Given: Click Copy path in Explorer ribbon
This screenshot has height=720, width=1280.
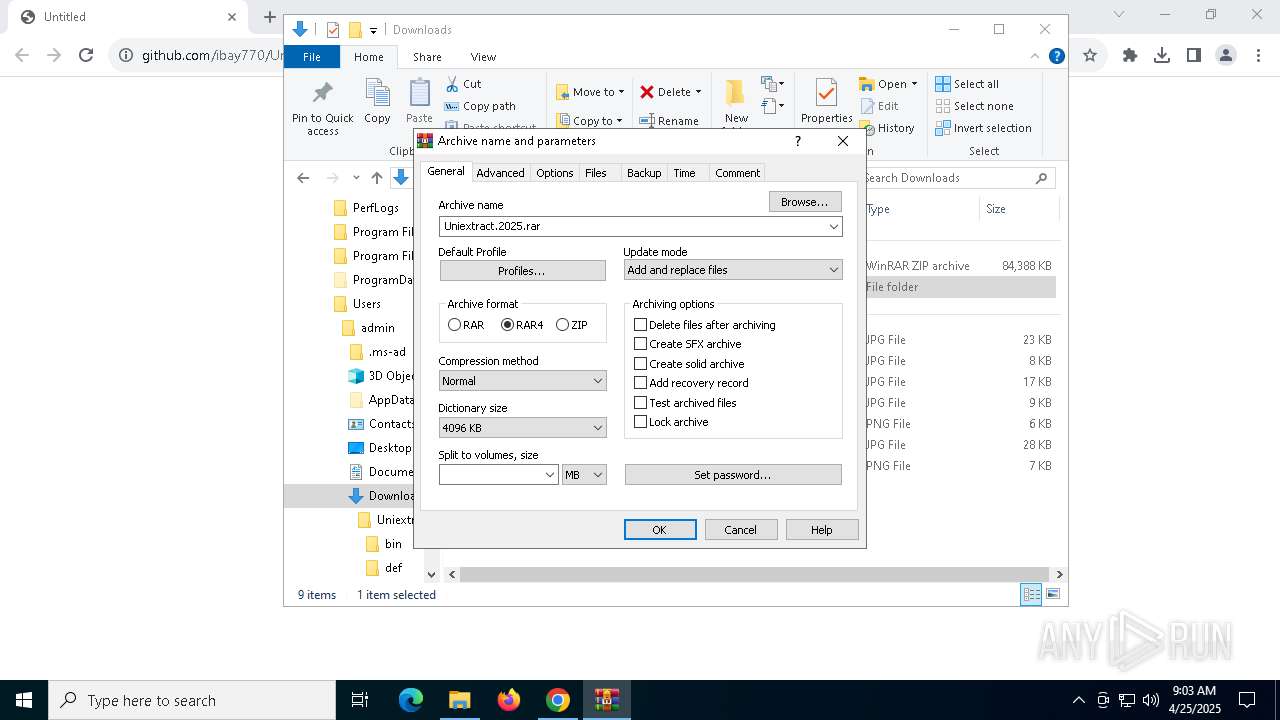Looking at the screenshot, I should pos(480,106).
